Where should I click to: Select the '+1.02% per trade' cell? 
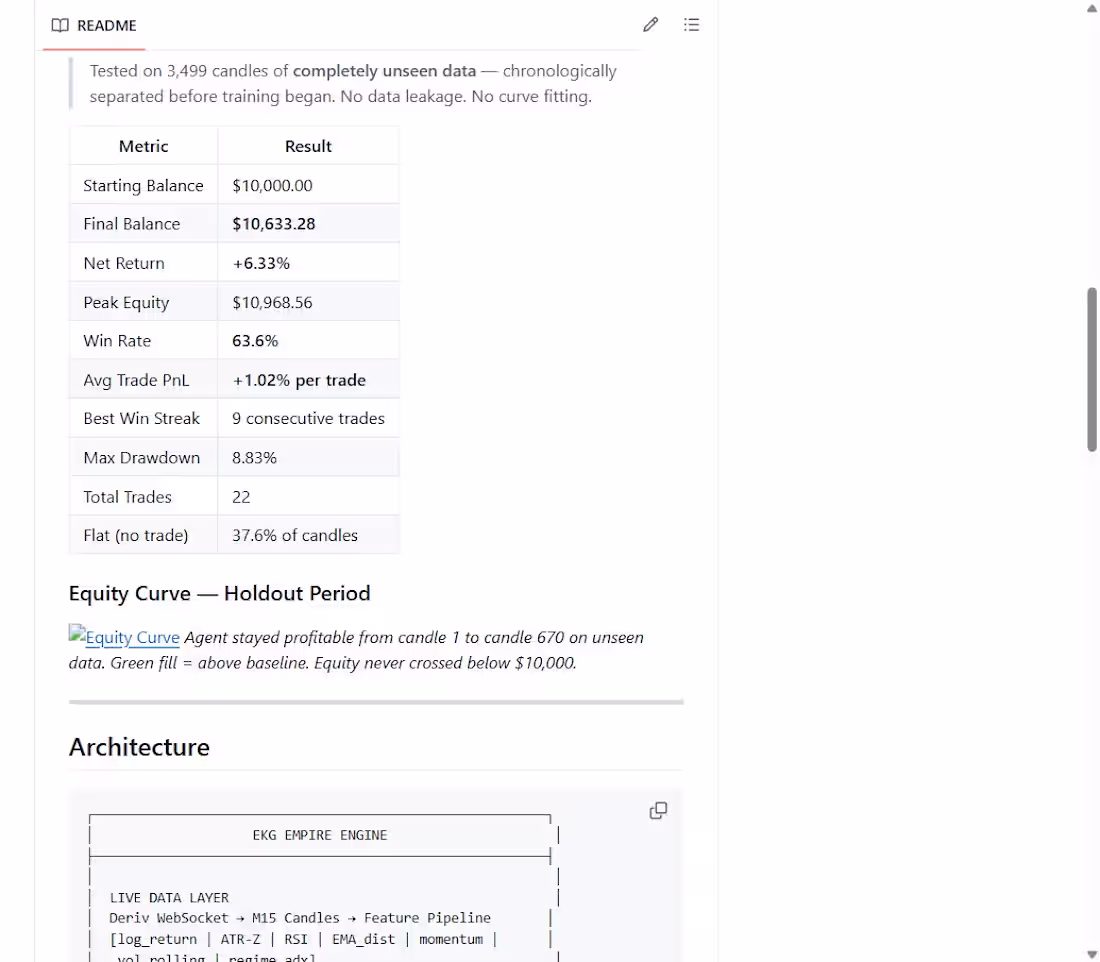tap(308, 380)
